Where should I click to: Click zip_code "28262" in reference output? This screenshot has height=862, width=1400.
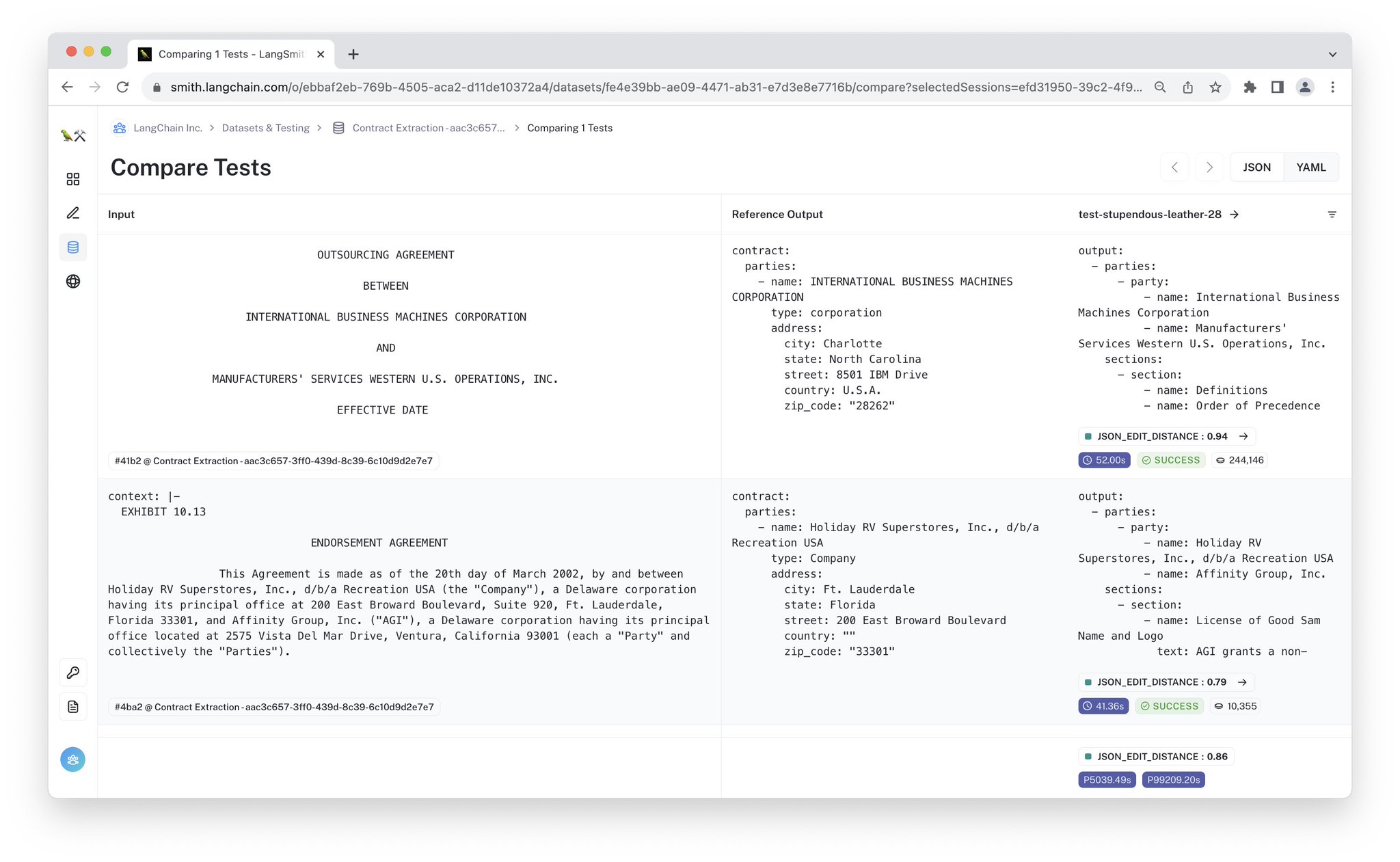(x=839, y=406)
